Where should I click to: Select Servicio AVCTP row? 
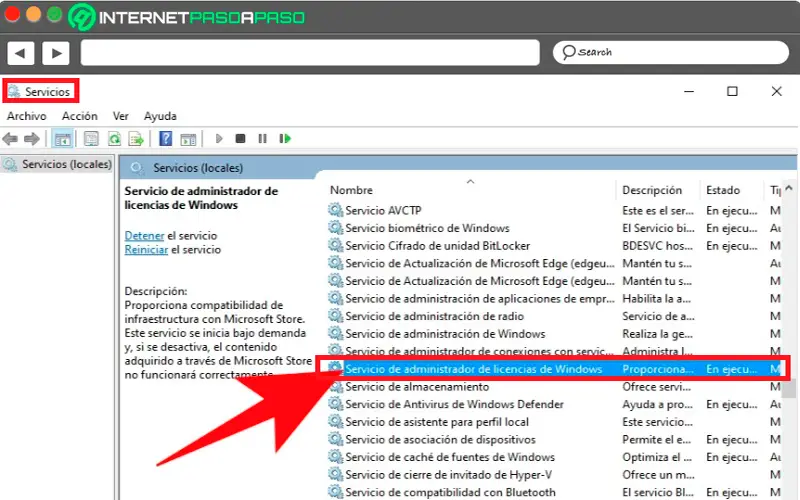(554, 210)
